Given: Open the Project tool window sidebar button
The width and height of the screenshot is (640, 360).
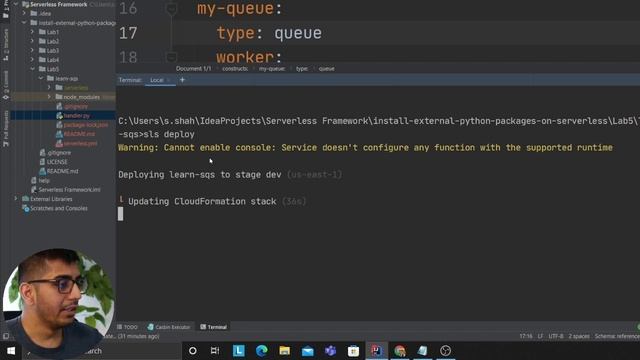Looking at the screenshot, I should tap(6, 10).
